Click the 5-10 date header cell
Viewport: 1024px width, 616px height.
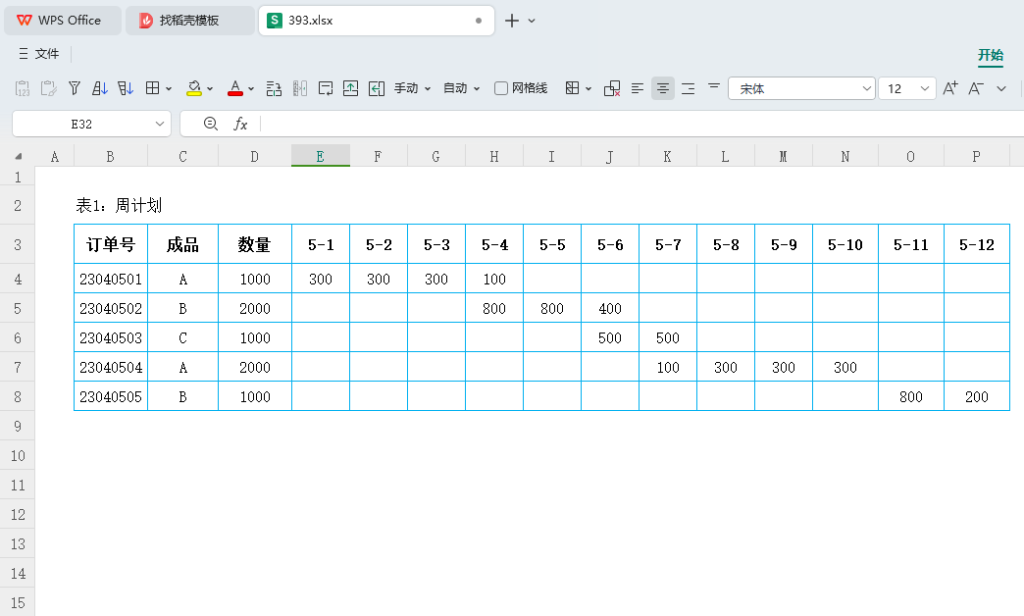click(x=845, y=244)
